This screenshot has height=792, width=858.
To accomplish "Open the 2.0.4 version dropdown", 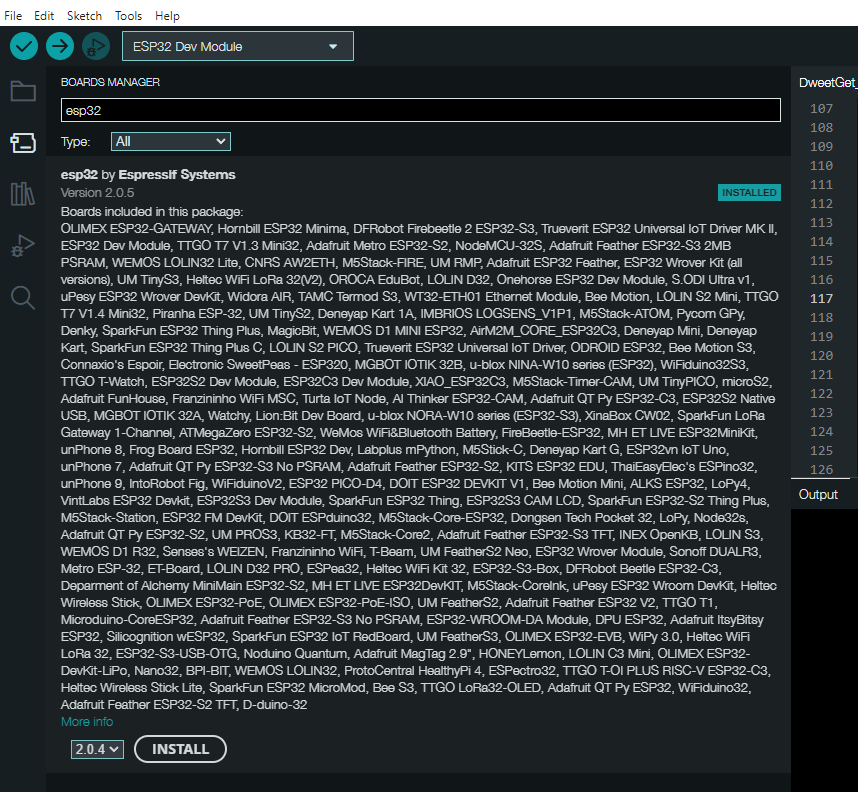I will point(97,749).
